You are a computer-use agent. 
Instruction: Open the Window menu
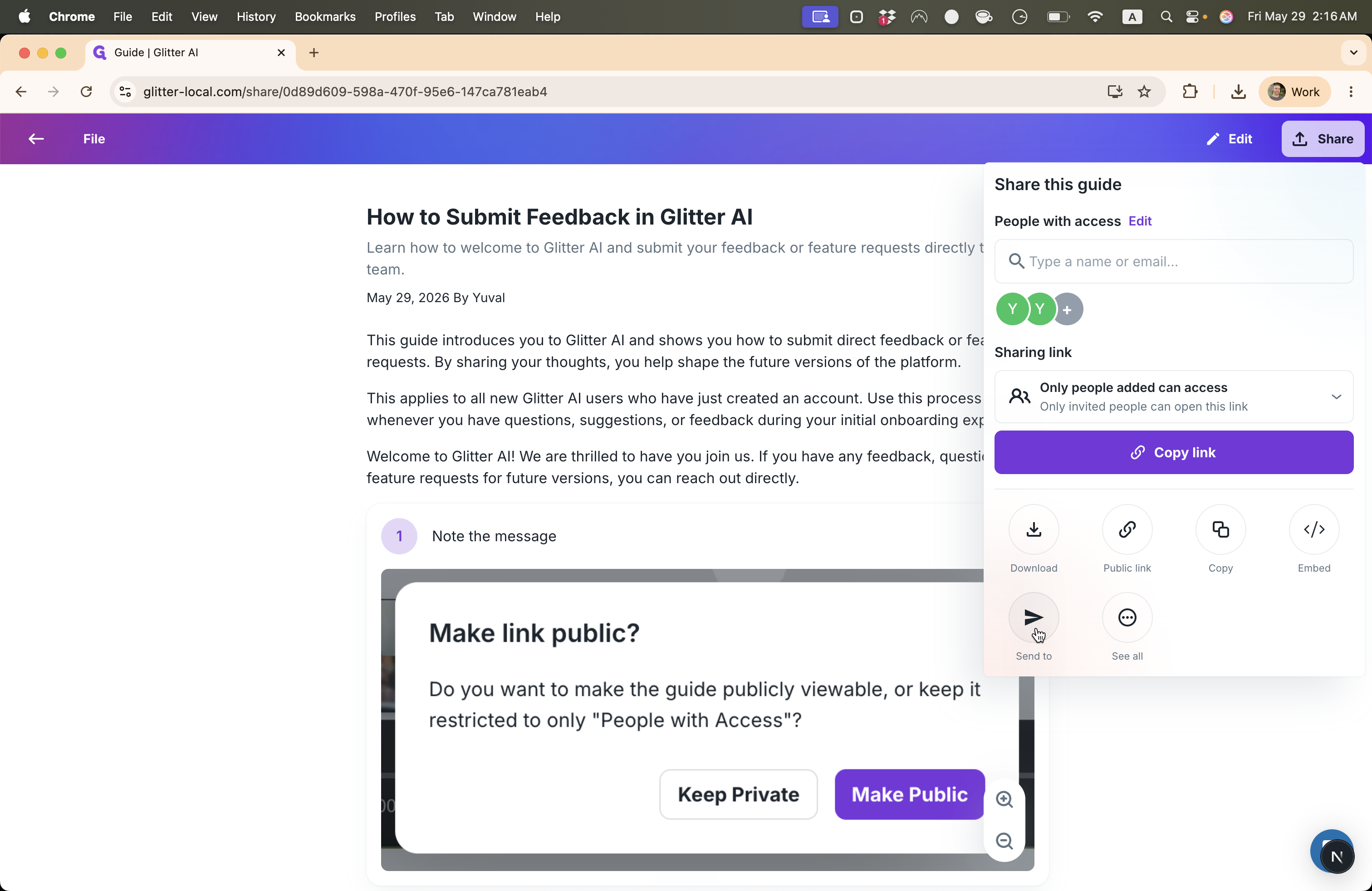(x=494, y=17)
